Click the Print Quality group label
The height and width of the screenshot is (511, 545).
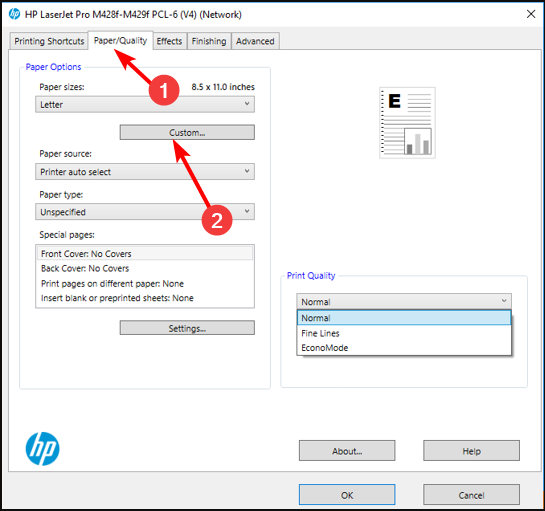point(311,275)
